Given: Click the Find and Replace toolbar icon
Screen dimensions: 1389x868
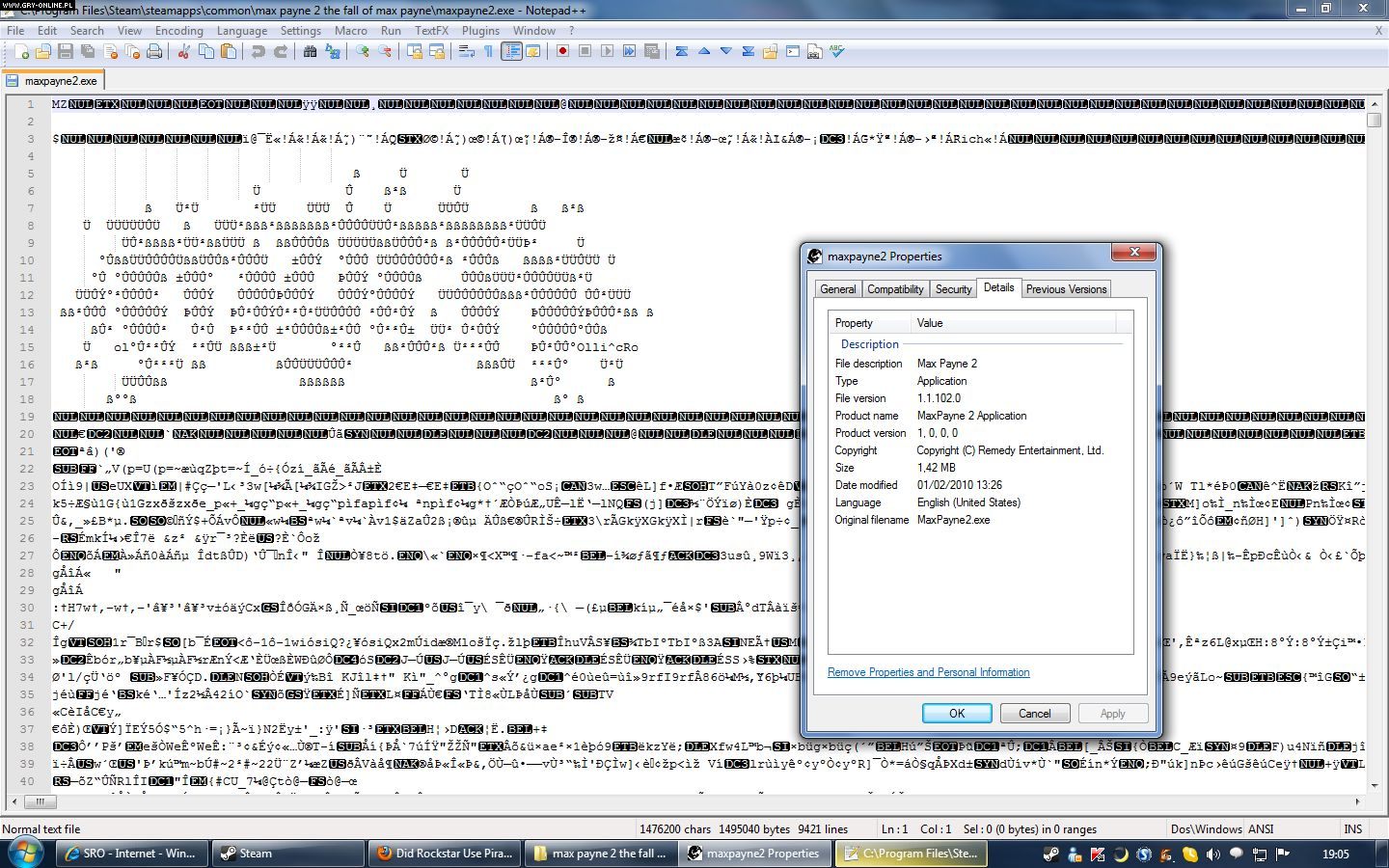Looking at the screenshot, I should (332, 52).
